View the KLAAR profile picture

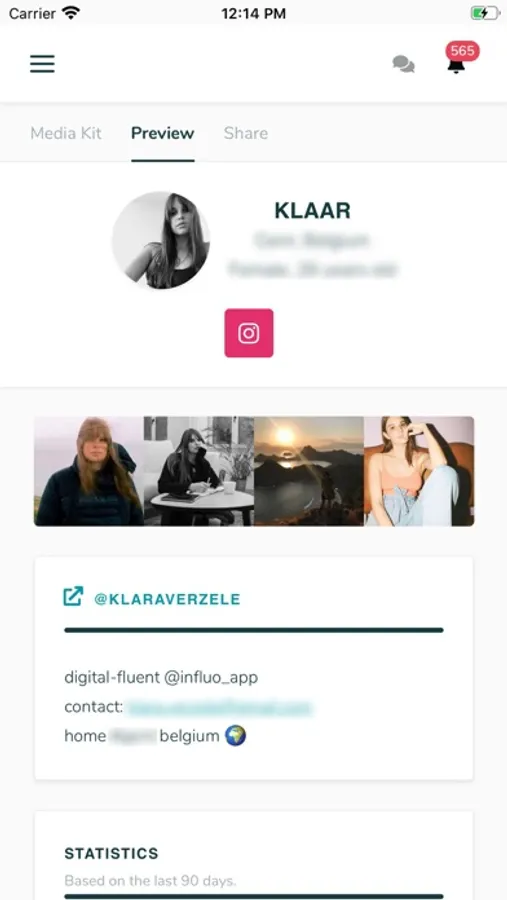pyautogui.click(x=161, y=240)
